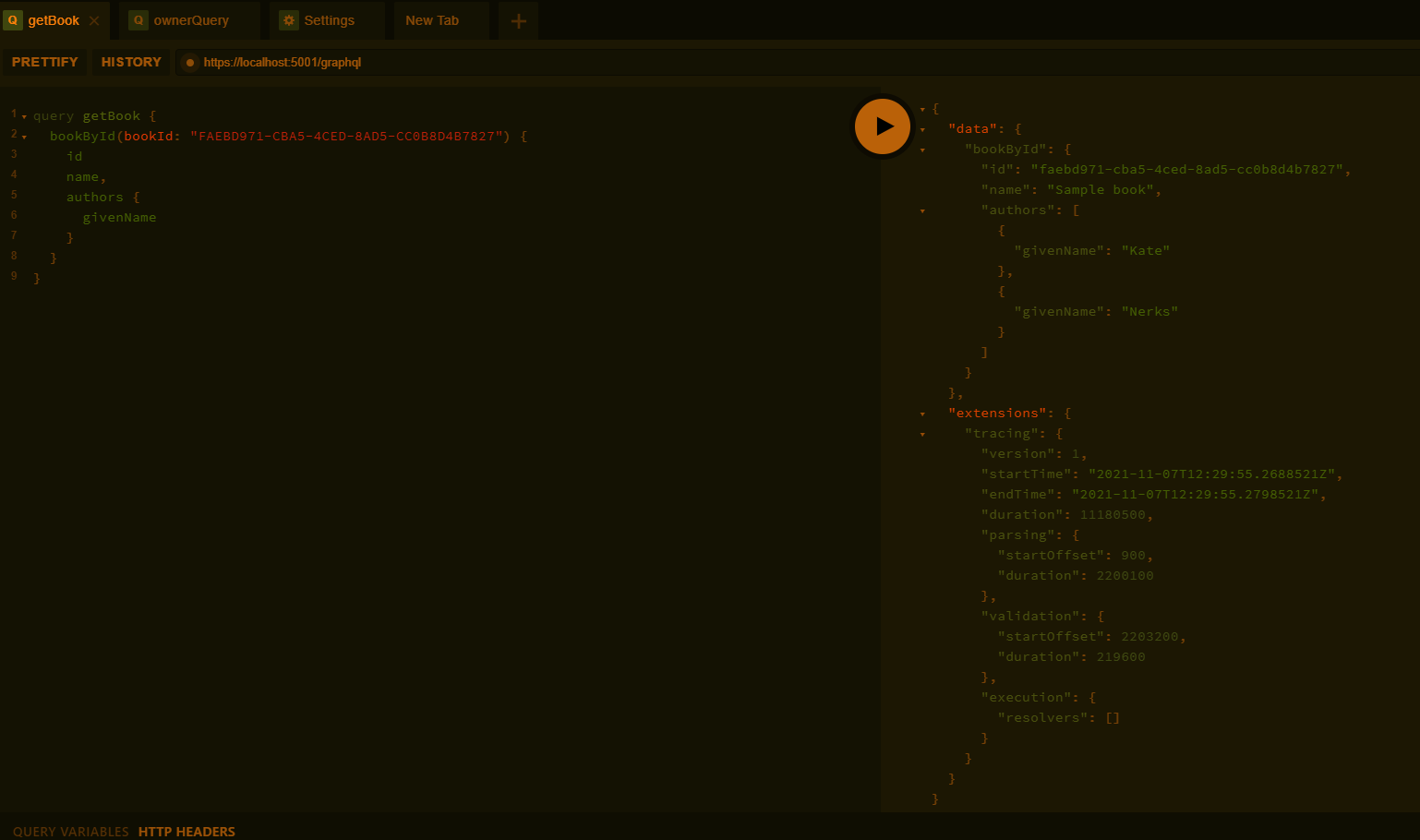Open query HISTORY
This screenshot has height=840, width=1420.
pos(131,62)
